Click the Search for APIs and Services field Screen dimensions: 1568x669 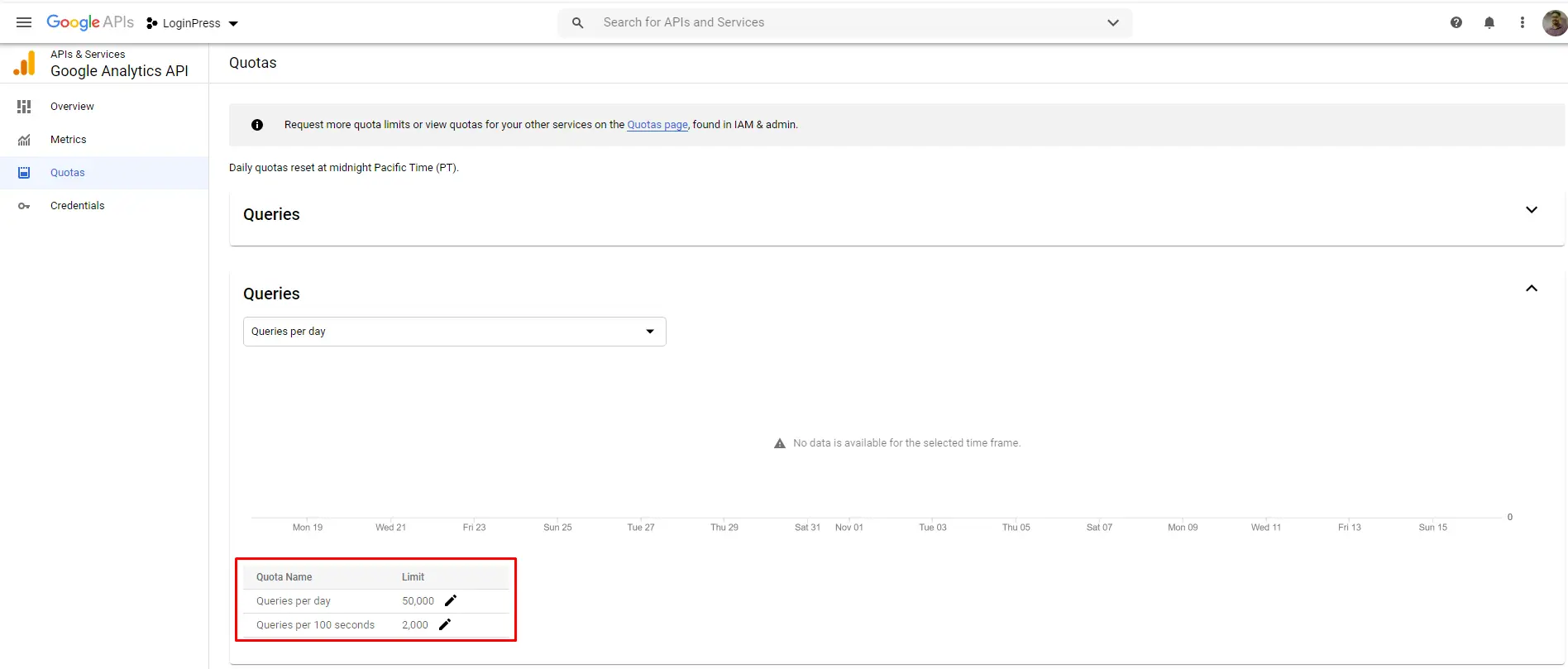[844, 22]
